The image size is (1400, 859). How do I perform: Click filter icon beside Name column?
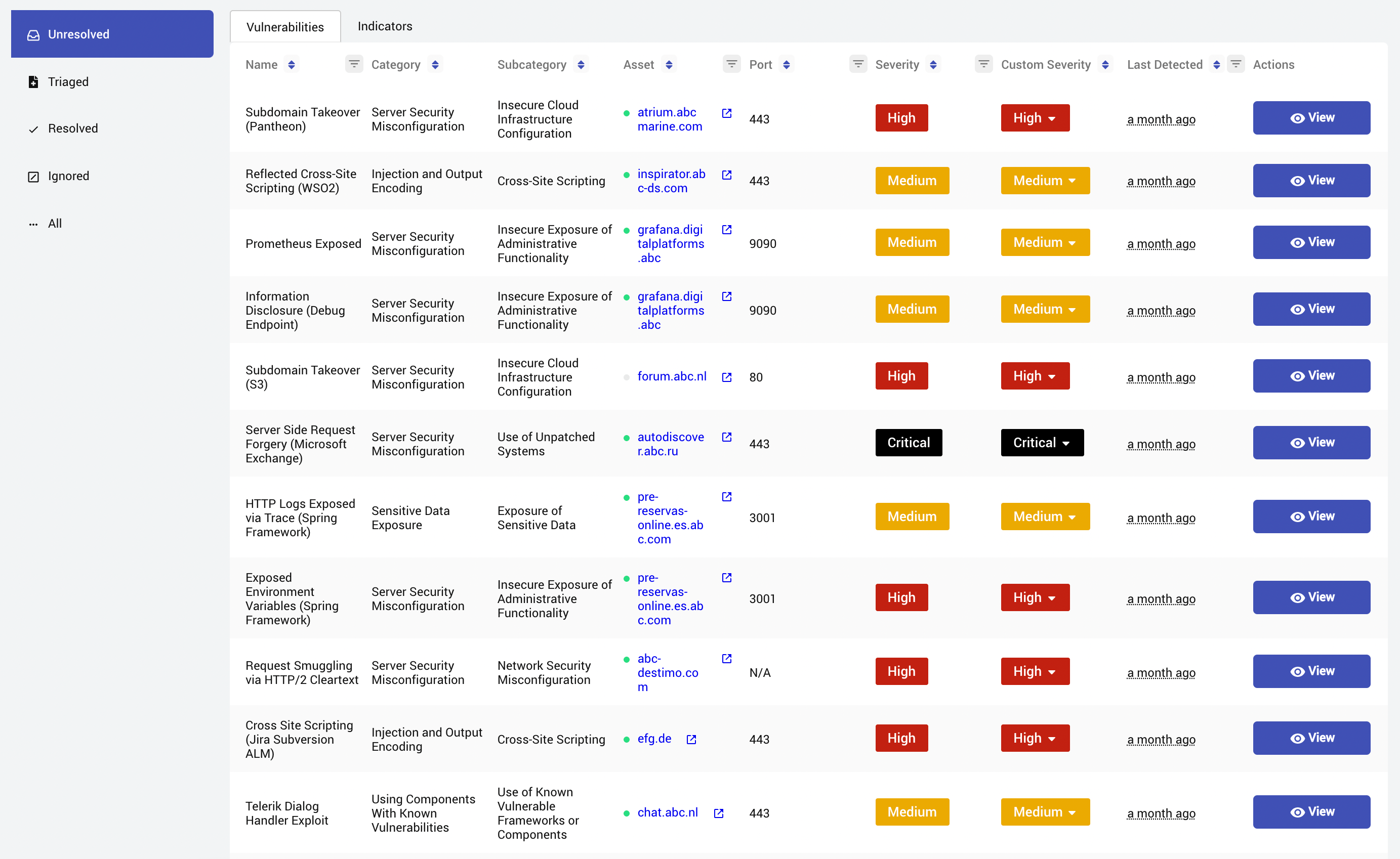coord(354,64)
